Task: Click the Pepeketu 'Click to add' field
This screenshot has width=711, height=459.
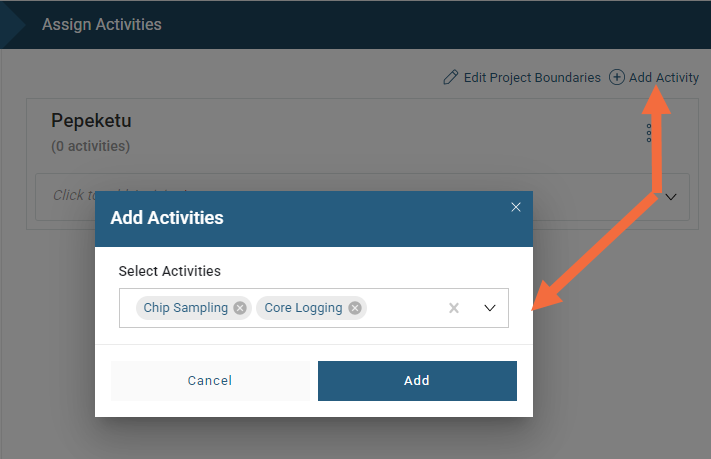Action: (362, 197)
